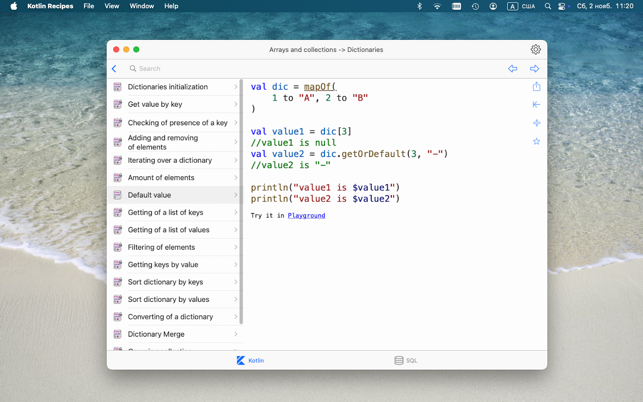This screenshot has width=643, height=402.
Task: Click the Dictionary Merge row icon
Action: click(118, 334)
